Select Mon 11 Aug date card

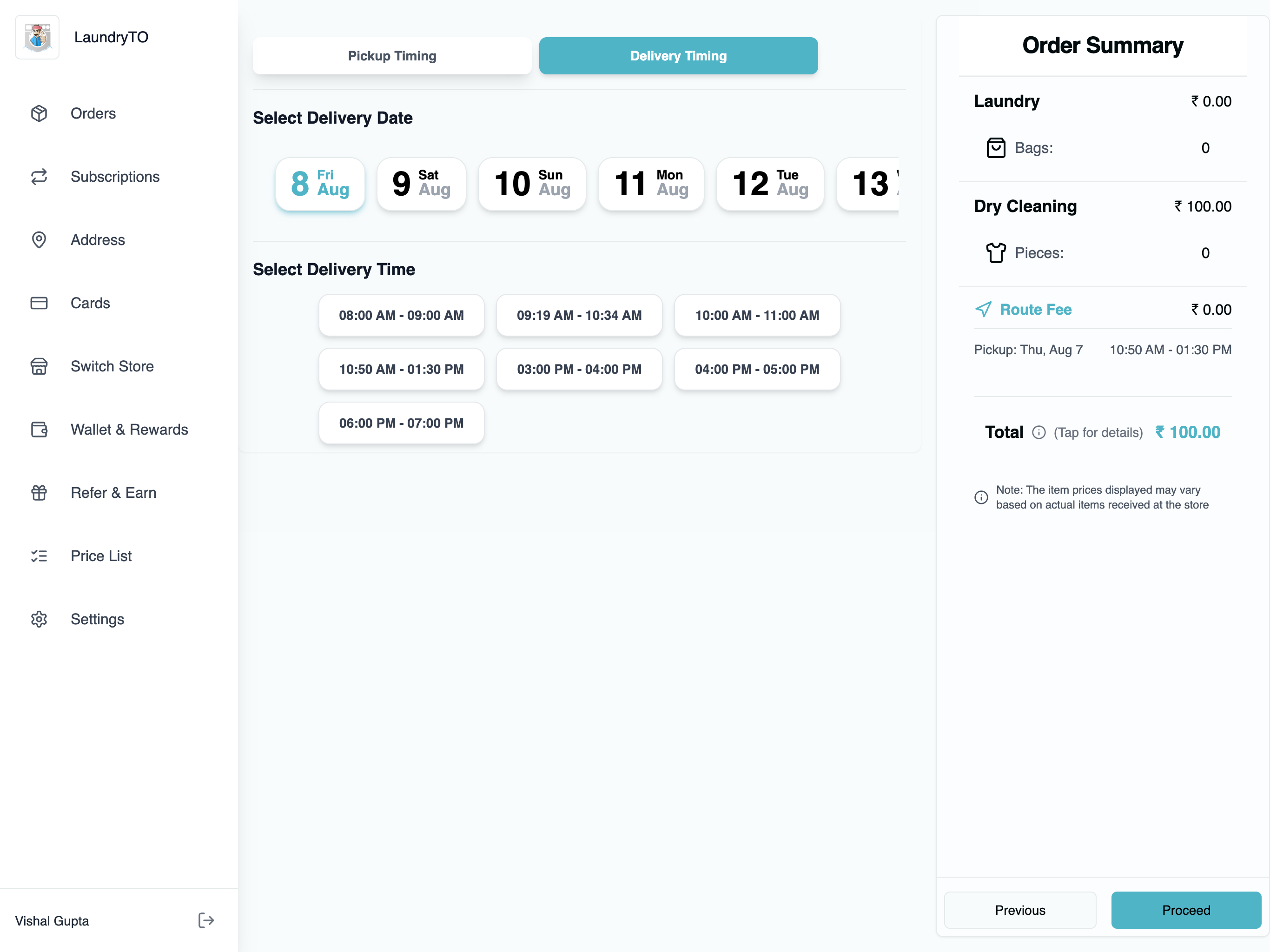point(651,184)
